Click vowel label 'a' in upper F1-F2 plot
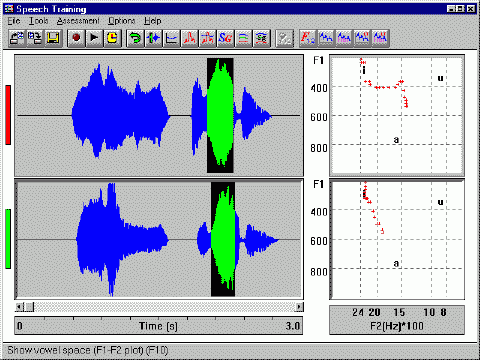480x360 pixels. tap(396, 139)
